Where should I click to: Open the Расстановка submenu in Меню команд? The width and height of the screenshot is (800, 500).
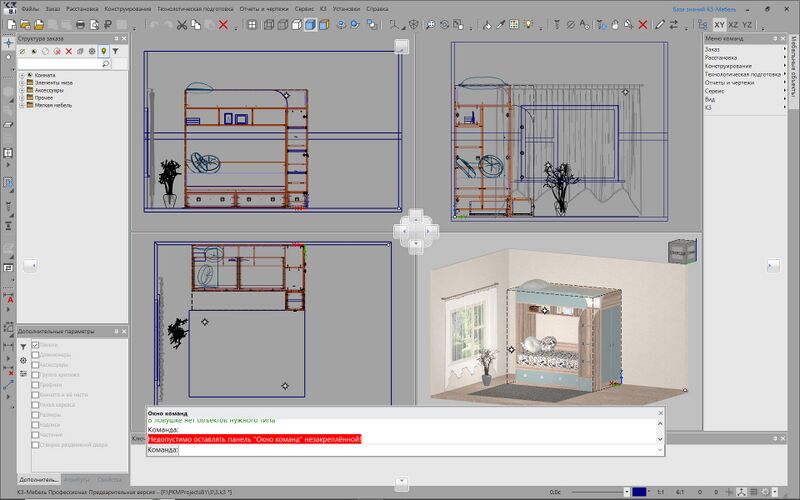click(x=745, y=58)
